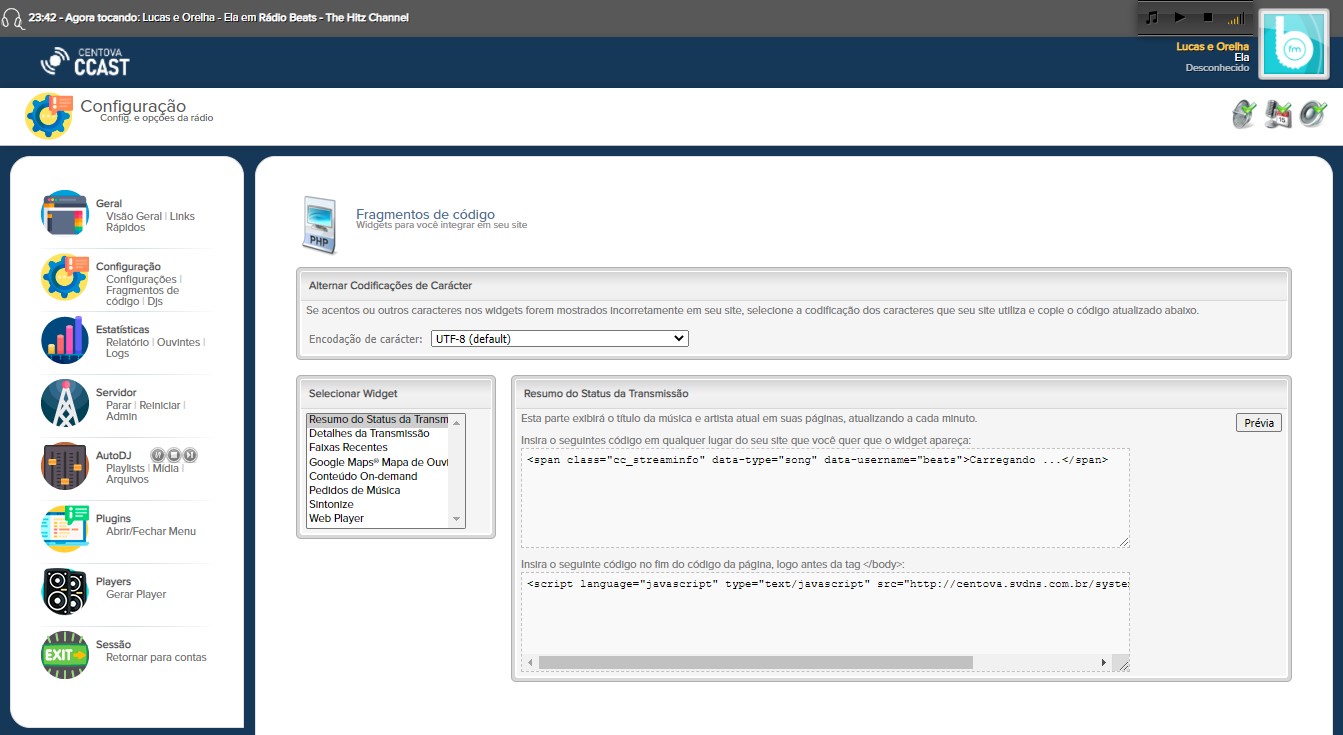The height and width of the screenshot is (735, 1343).
Task: Open the Encodação de carácter dropdown
Action: click(x=559, y=339)
